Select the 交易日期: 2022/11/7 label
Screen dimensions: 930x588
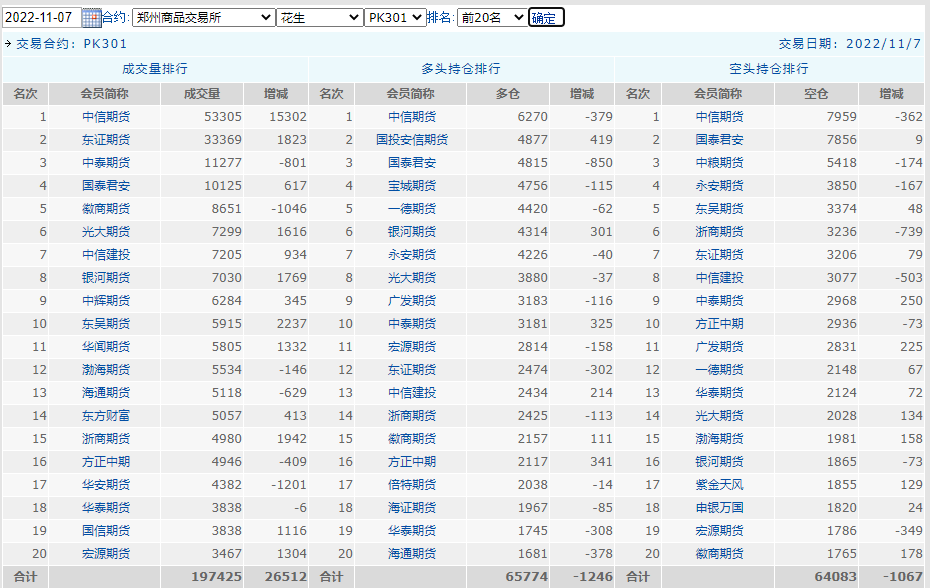[x=850, y=44]
